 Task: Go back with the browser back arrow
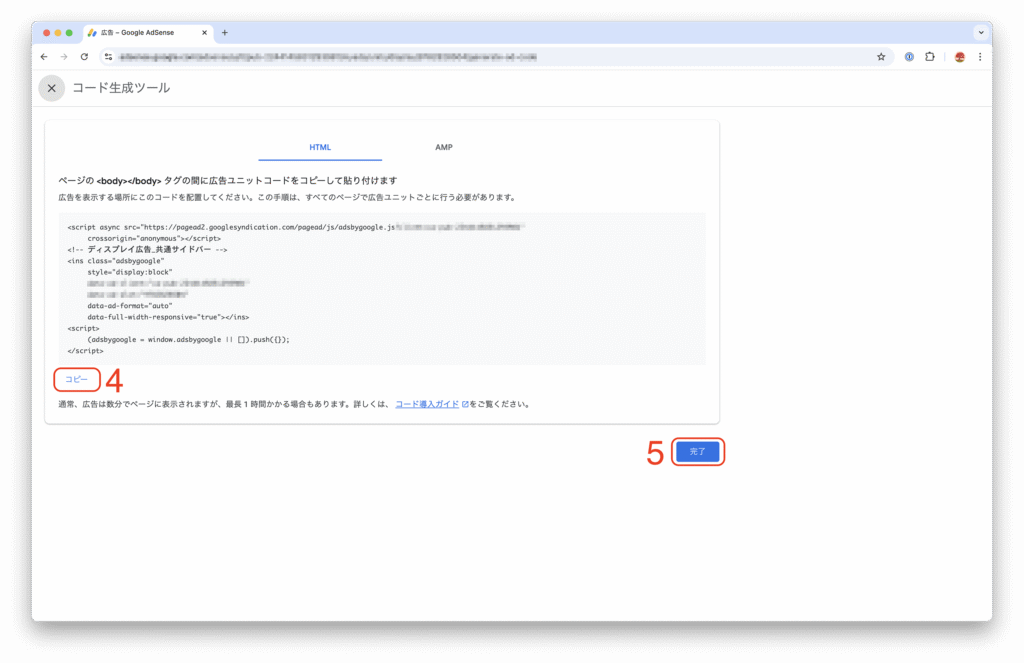[44, 57]
